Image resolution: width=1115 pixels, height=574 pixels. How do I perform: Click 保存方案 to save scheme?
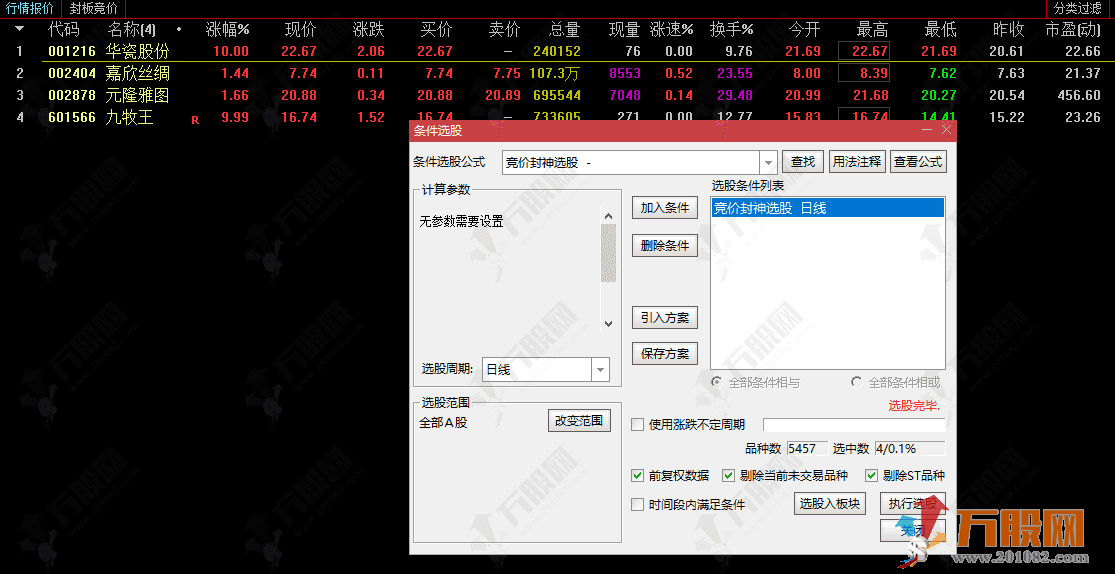click(665, 354)
